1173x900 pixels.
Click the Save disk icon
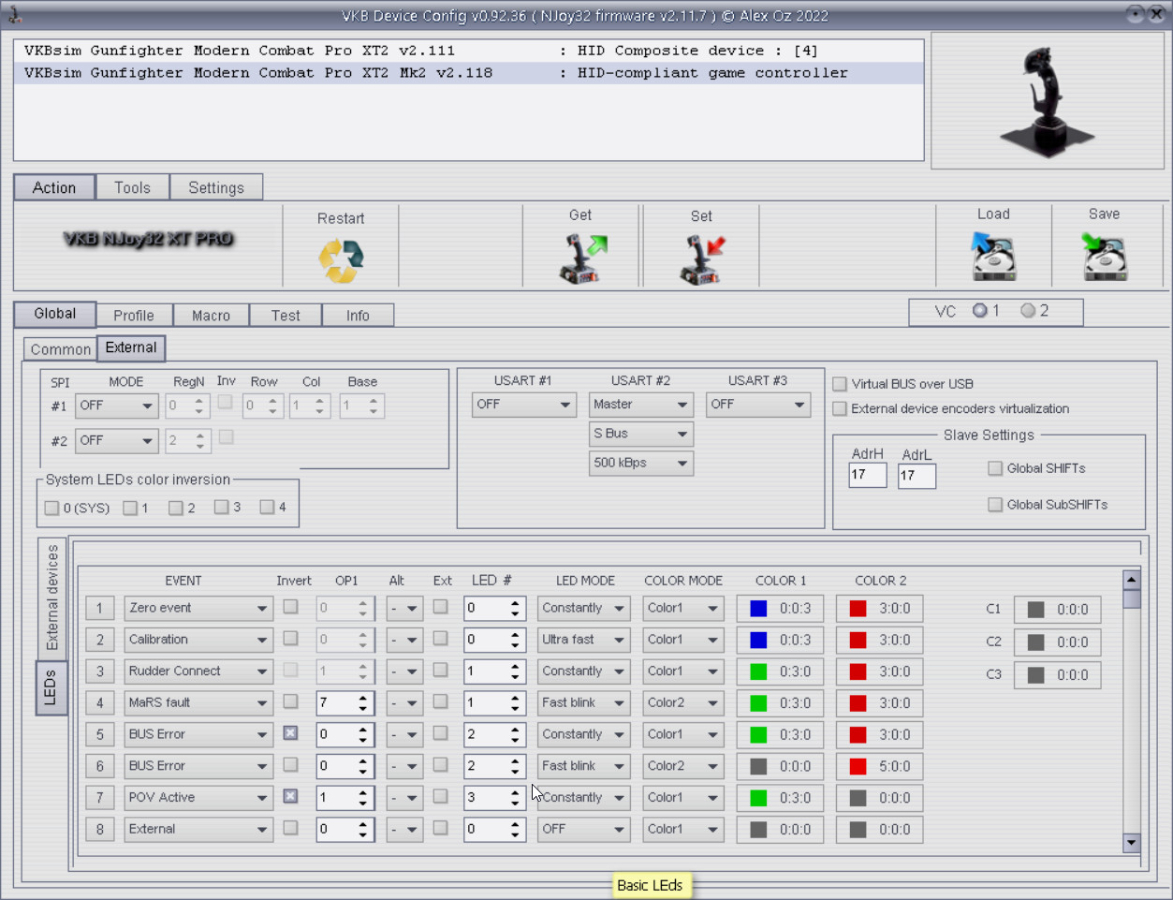pyautogui.click(x=1104, y=256)
